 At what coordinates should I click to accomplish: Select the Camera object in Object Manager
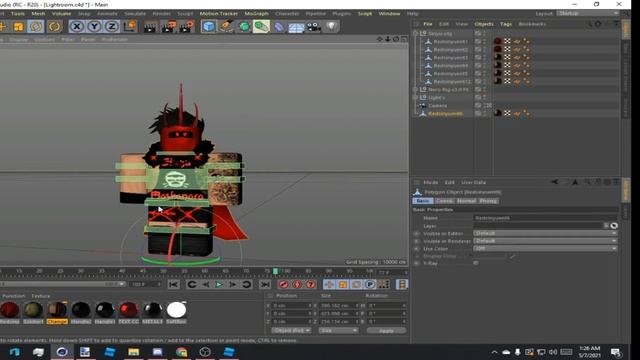coord(438,106)
